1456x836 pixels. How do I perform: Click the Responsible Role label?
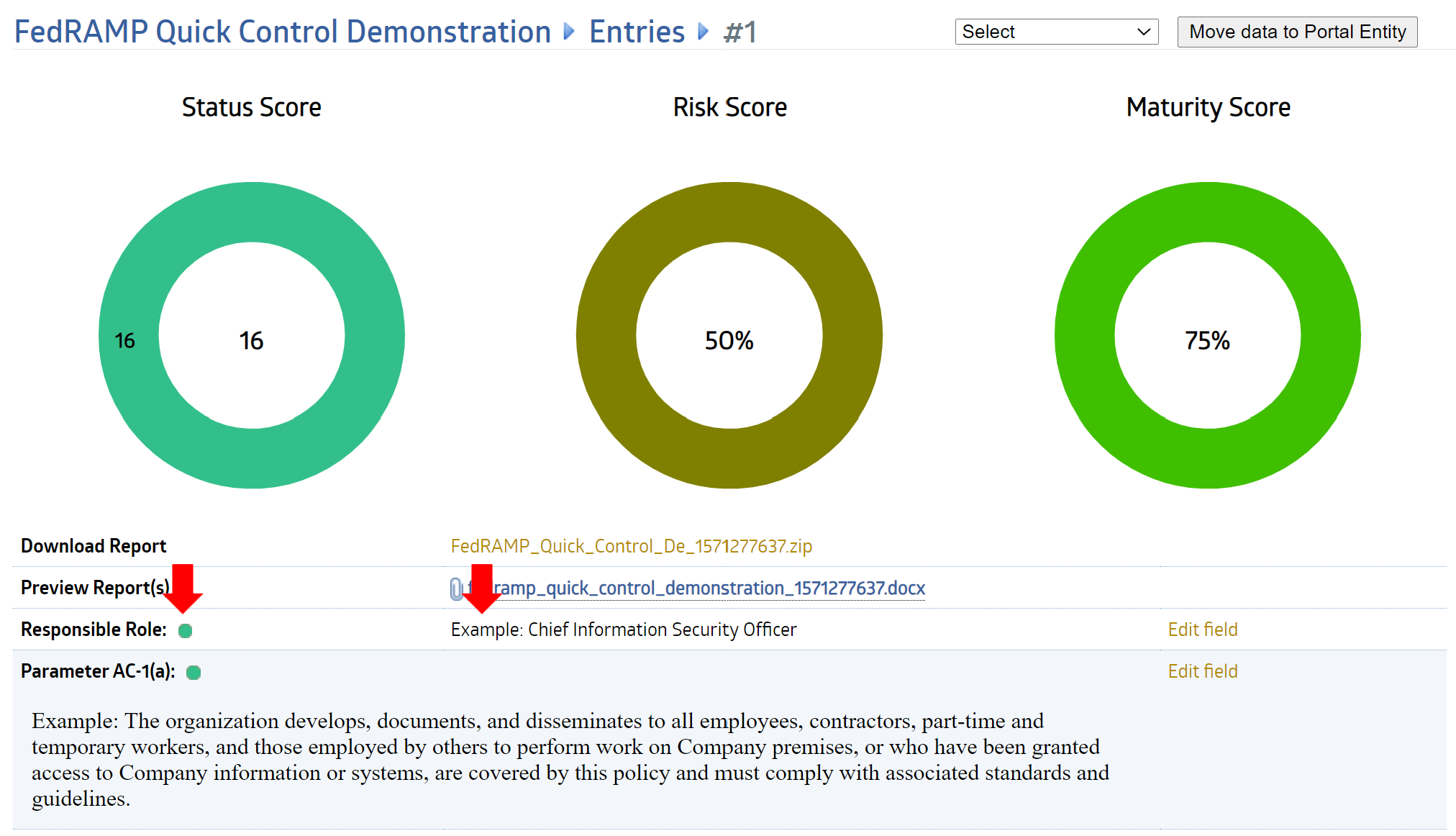point(94,630)
